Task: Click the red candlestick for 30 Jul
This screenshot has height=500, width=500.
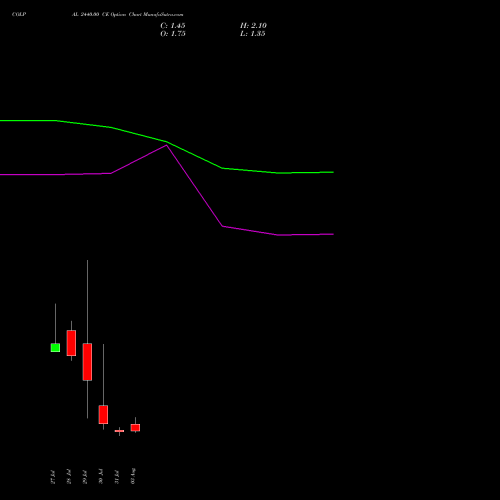Action: [103, 414]
